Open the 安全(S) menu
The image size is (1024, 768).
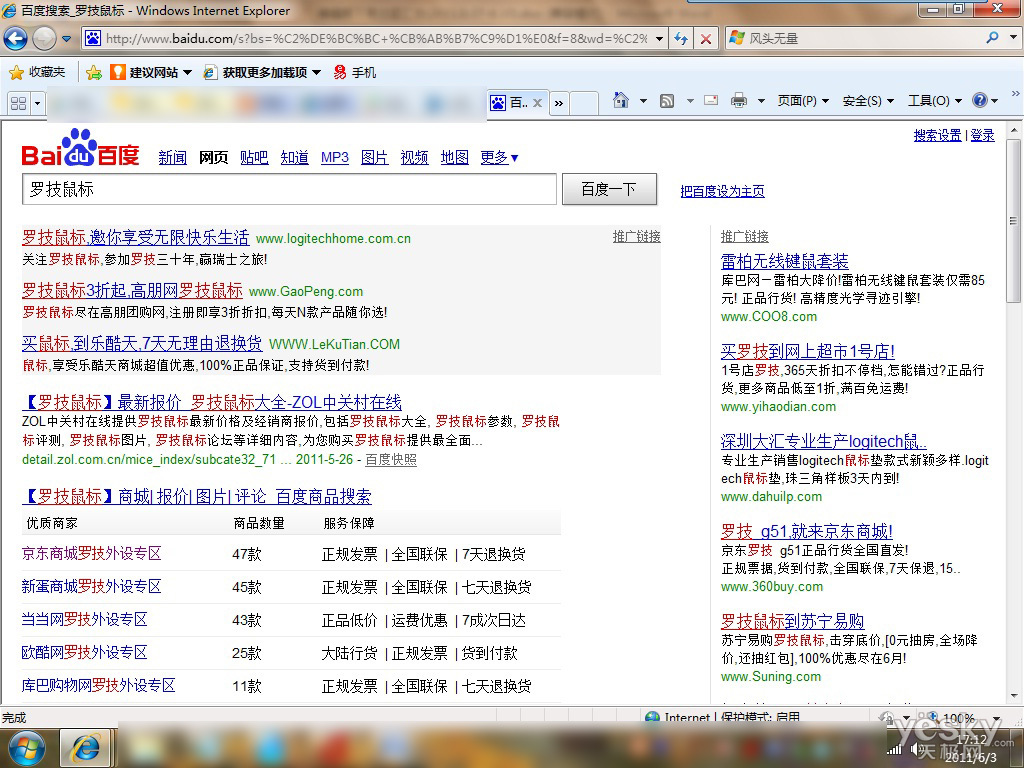pyautogui.click(x=868, y=101)
